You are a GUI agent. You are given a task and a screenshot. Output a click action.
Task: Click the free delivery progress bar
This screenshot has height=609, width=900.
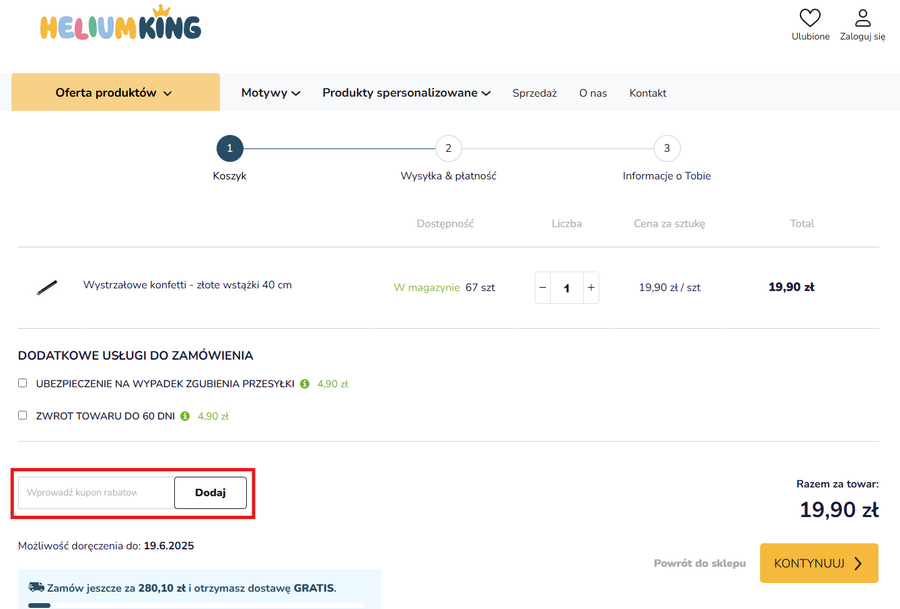195,604
